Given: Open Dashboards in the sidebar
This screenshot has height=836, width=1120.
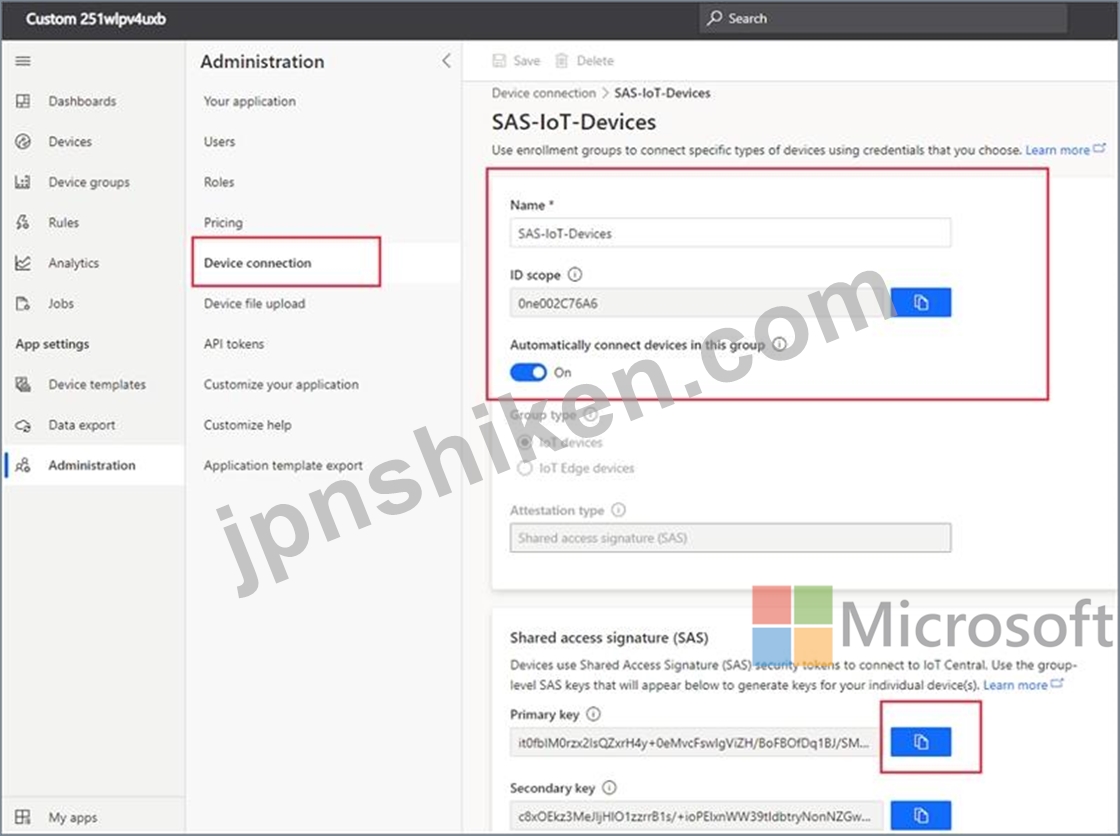Looking at the screenshot, I should [x=82, y=101].
